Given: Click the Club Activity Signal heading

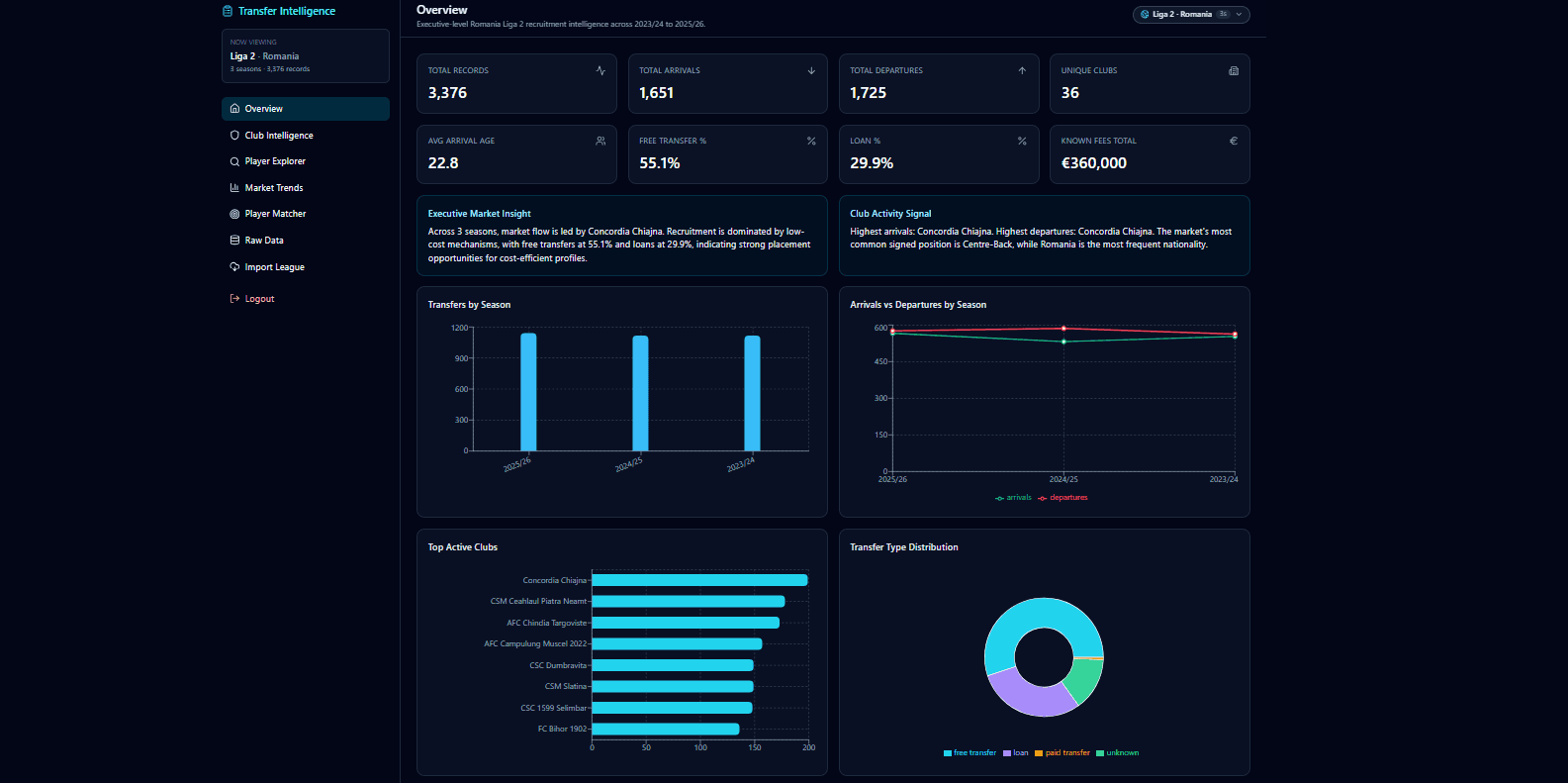Looking at the screenshot, I should (890, 214).
